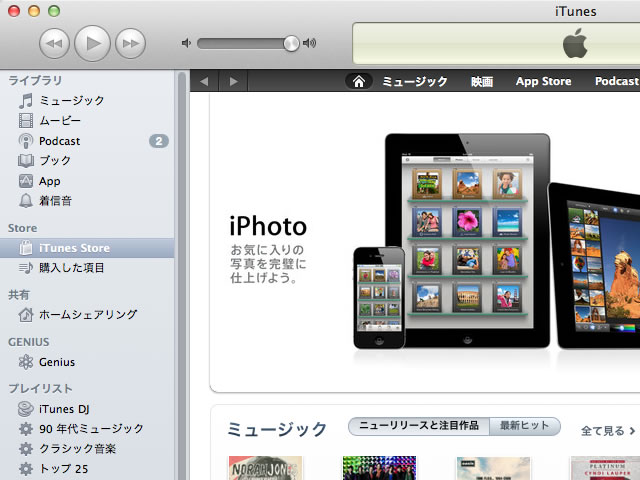Screen dimensions: 640x480
Task: Switch to the App Store tab
Action: 543,81
